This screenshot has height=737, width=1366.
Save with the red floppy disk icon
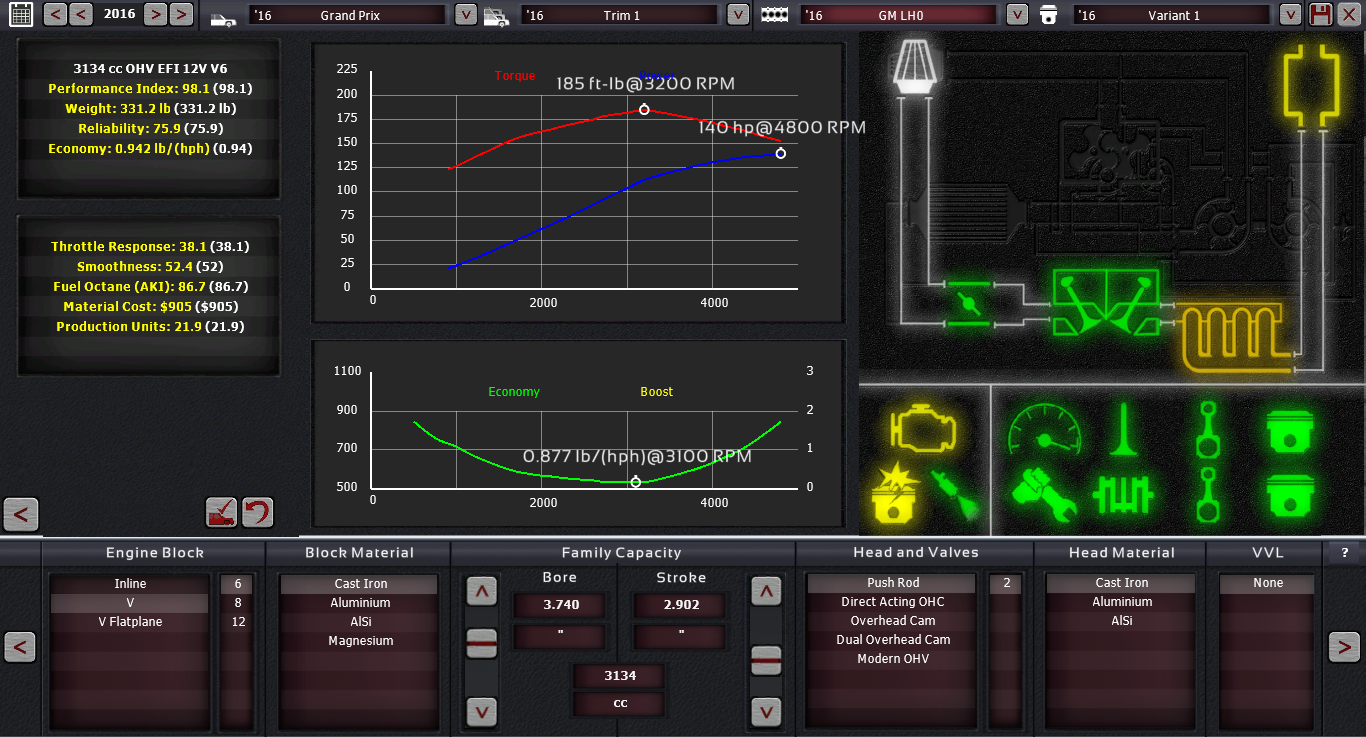1320,15
